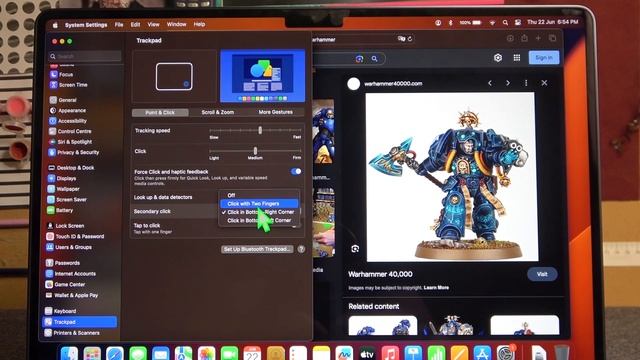Open the Apple menu
The image size is (640, 360).
coord(55,25)
